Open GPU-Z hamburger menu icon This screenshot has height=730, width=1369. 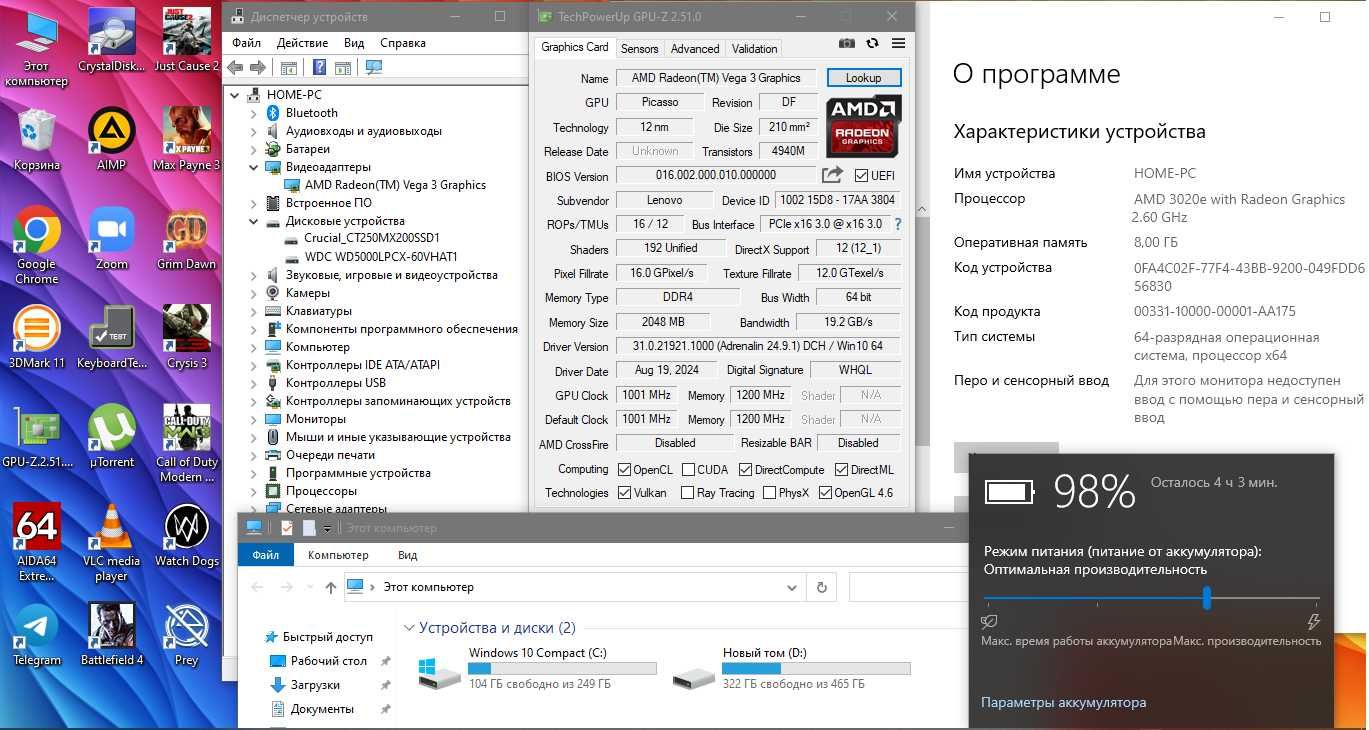tap(898, 44)
